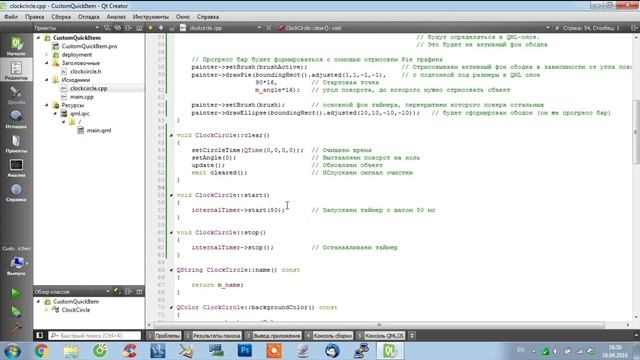Open the build kit selector (Выпуск)
Image resolution: width=640 pixels, height=360 pixels.
point(16,265)
